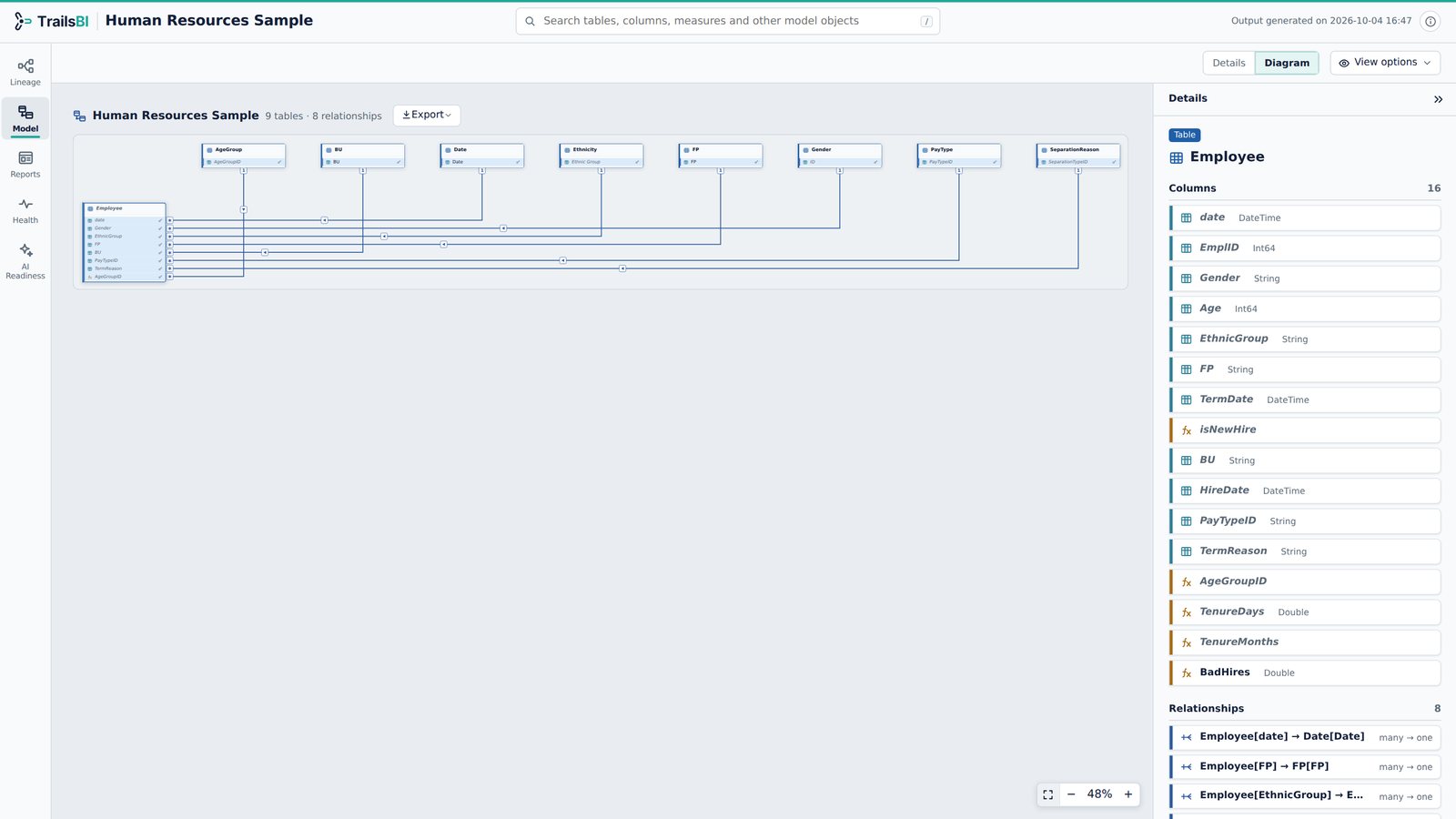Image resolution: width=1456 pixels, height=819 pixels.
Task: Select the FP table node
Action: [721, 156]
